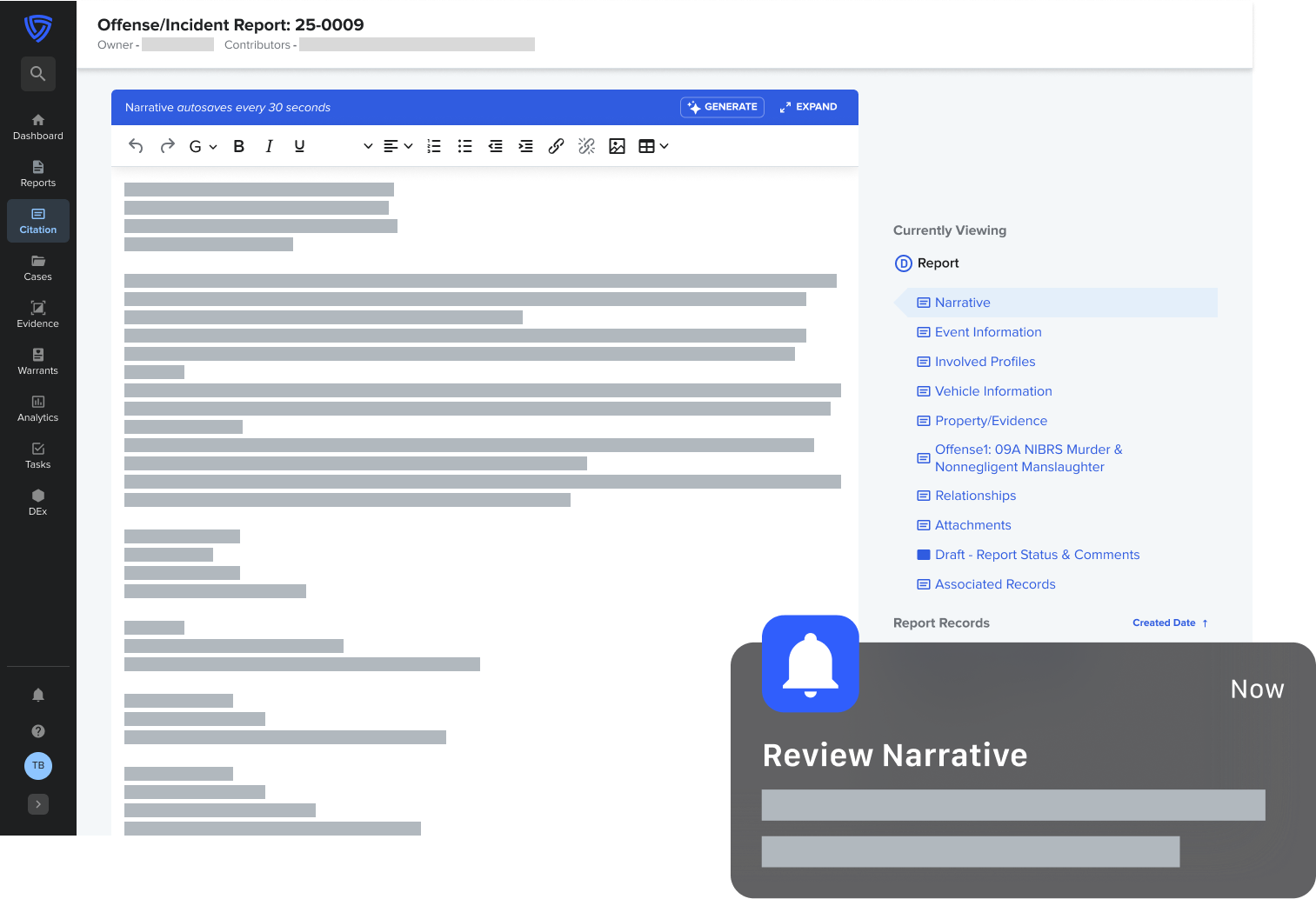Open notifications bell in sidebar
The image size is (1316, 899).
click(37, 695)
